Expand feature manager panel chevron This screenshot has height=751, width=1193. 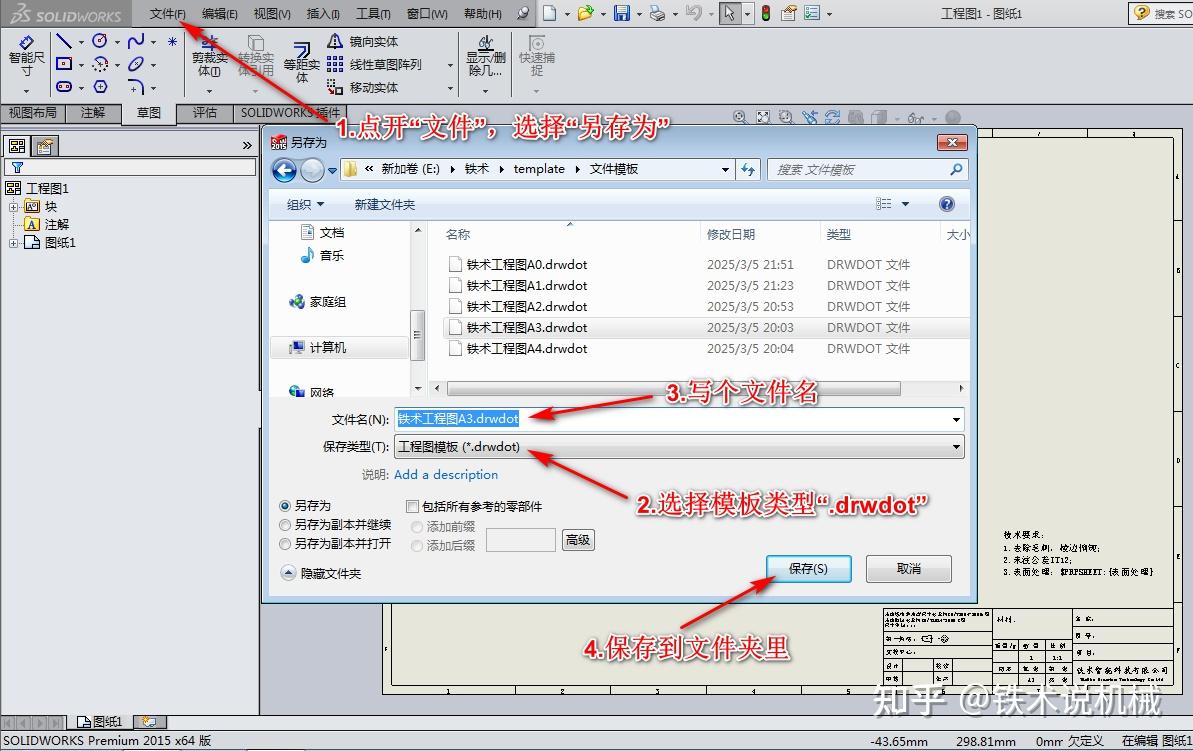[x=247, y=145]
